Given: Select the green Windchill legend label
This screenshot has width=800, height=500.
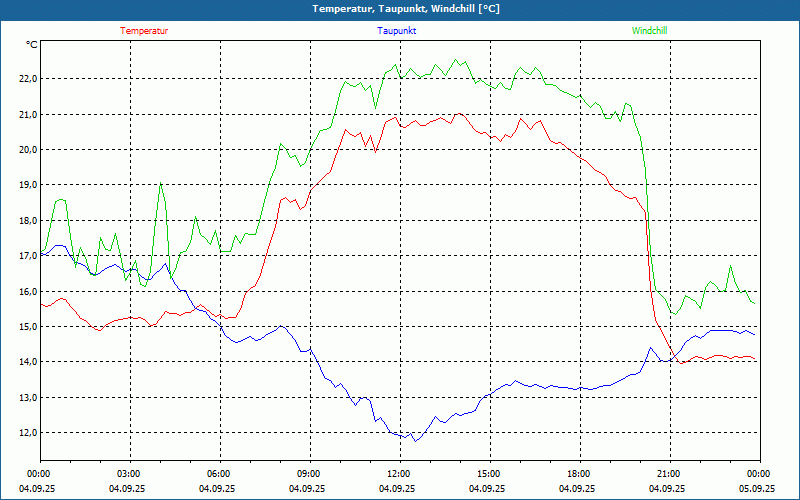Looking at the screenshot, I should pyautogui.click(x=649, y=31).
